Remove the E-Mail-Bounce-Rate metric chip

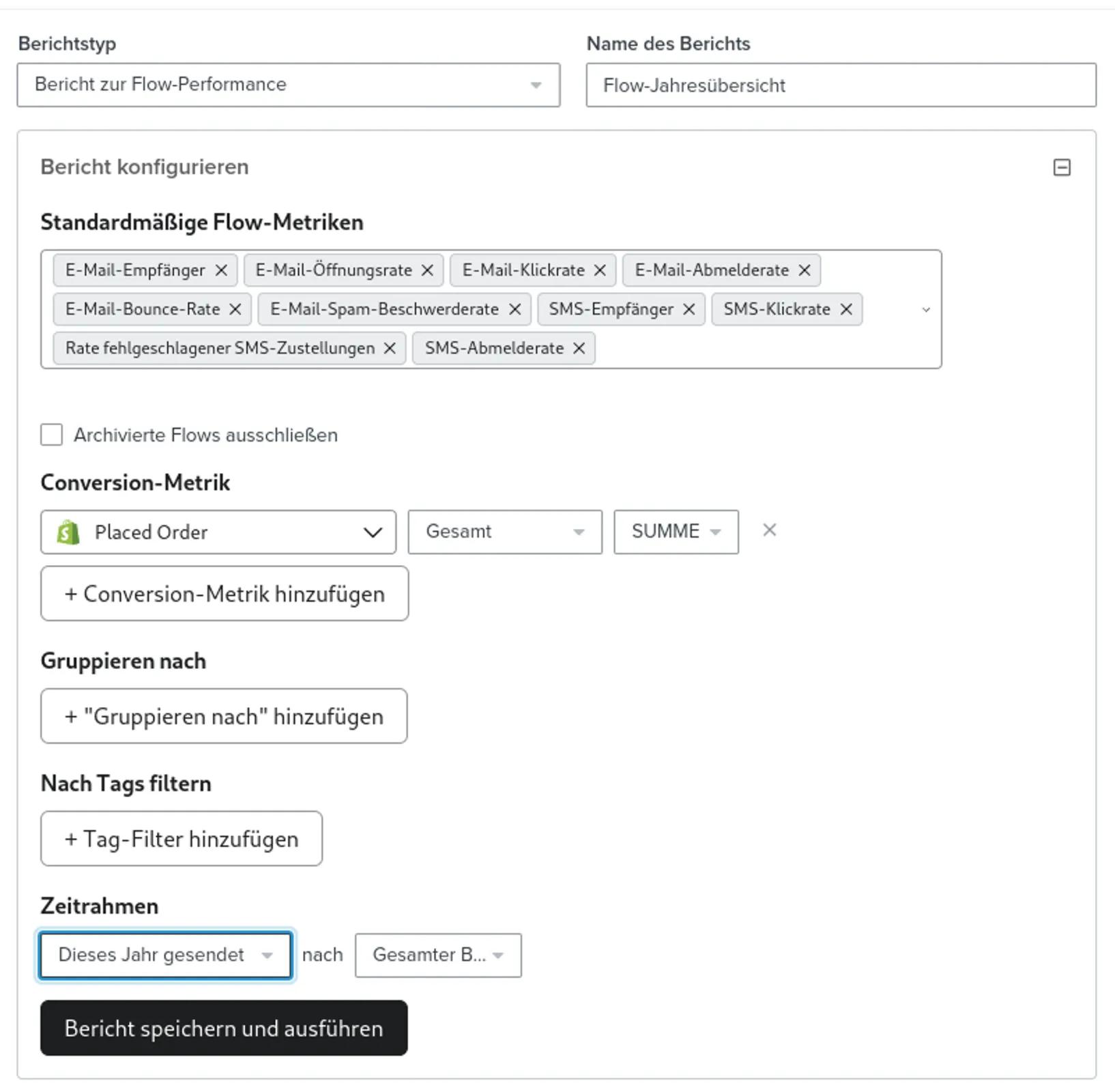click(x=235, y=309)
